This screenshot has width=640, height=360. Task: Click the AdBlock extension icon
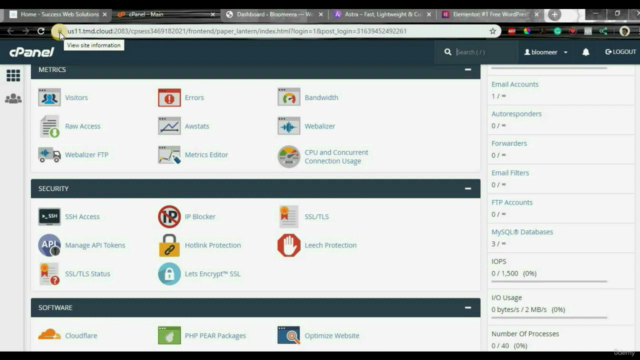pyautogui.click(x=511, y=31)
